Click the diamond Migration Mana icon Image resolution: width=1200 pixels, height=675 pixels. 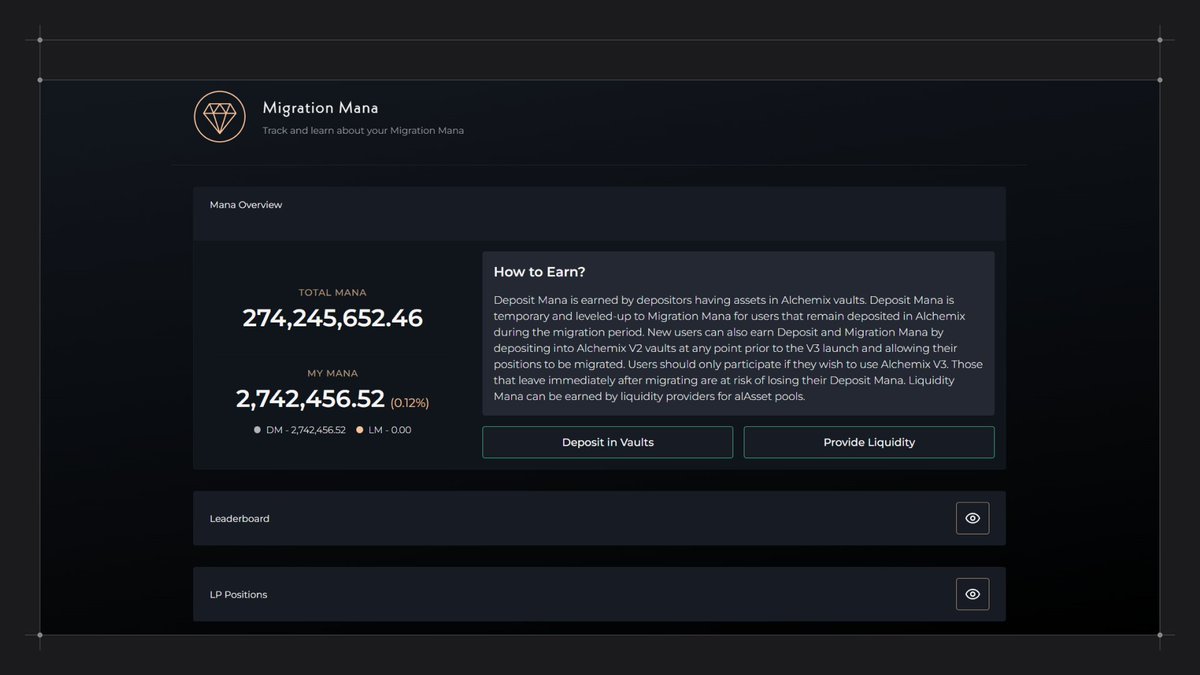click(x=219, y=116)
